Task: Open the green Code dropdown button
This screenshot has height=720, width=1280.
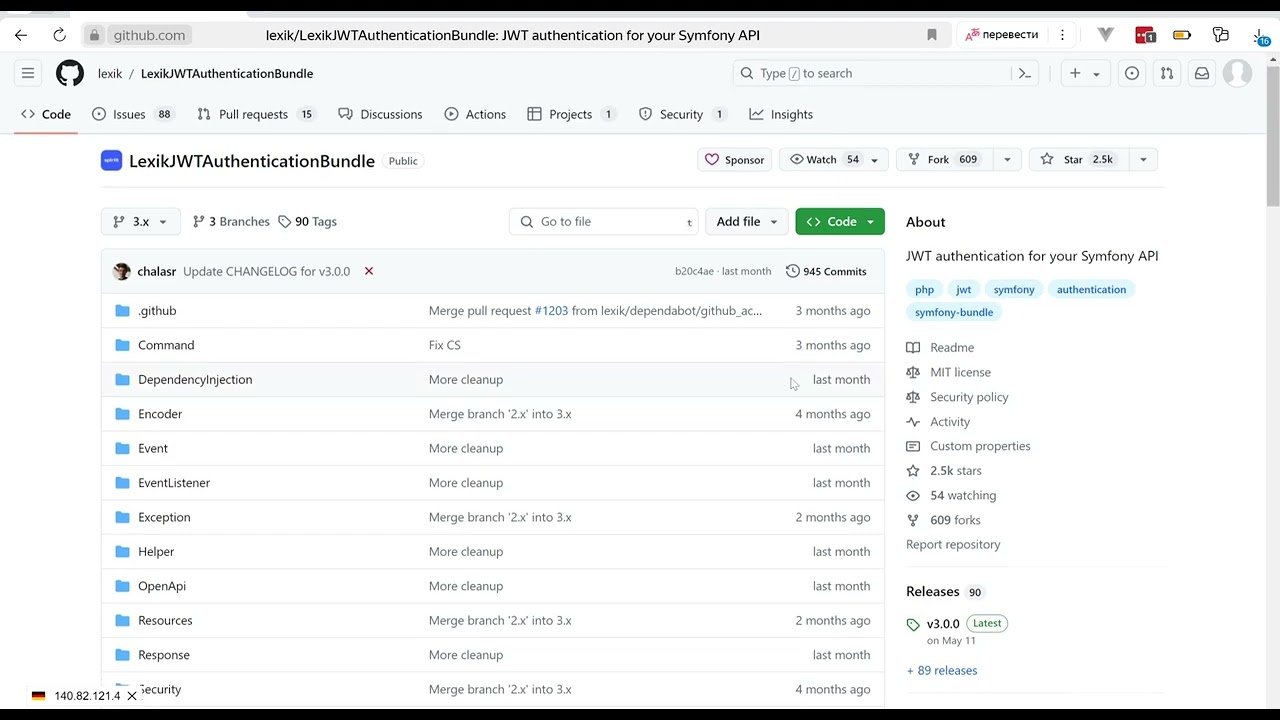Action: coord(840,222)
